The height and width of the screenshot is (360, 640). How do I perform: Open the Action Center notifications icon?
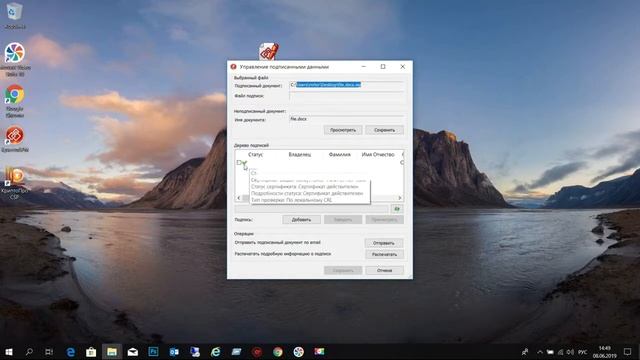point(628,352)
